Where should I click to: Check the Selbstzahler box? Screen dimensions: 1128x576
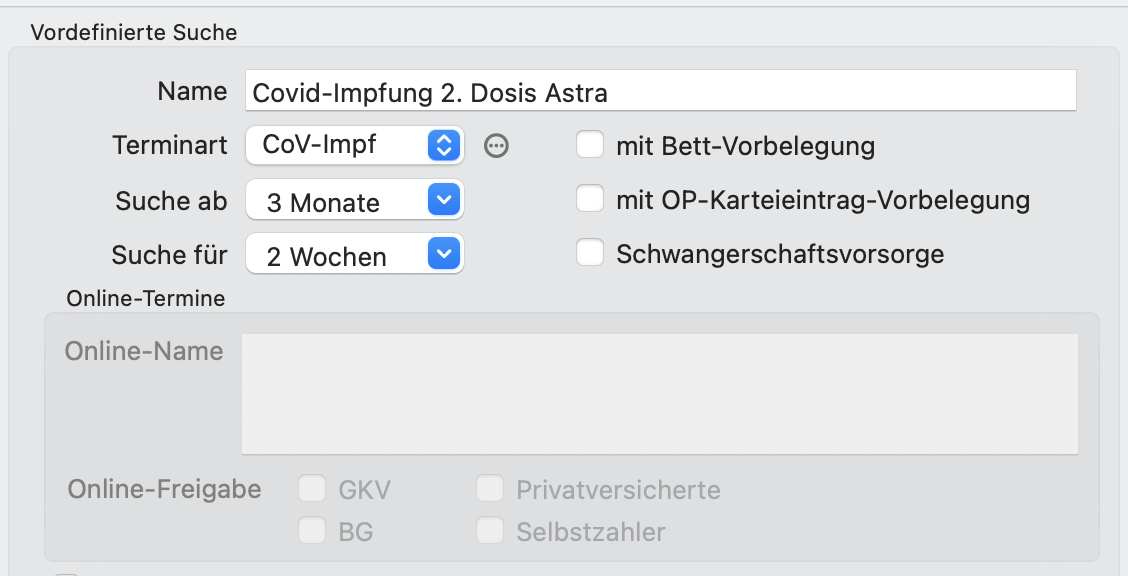(490, 531)
